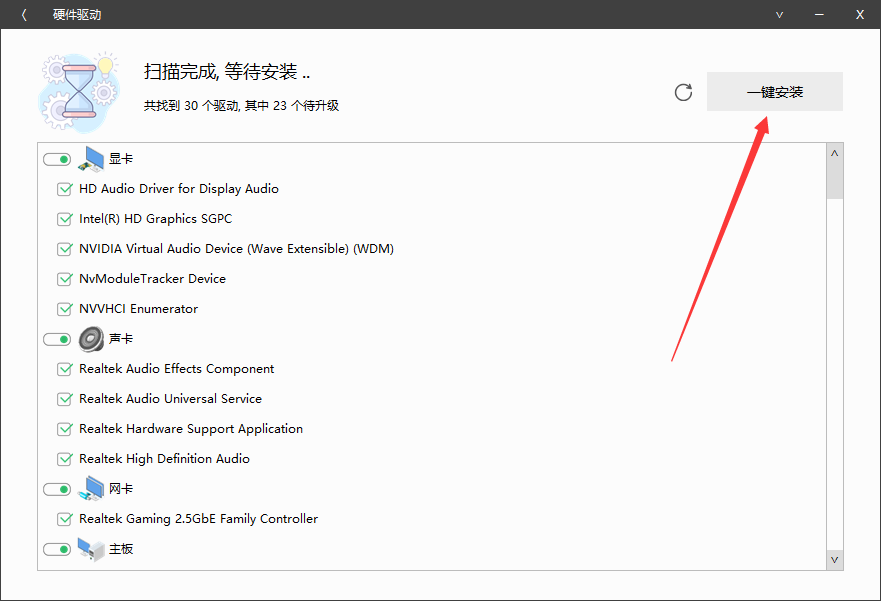Uncheck Realtek Audio Universal Service
Screen dimensions: 881x601
[x=65, y=399]
